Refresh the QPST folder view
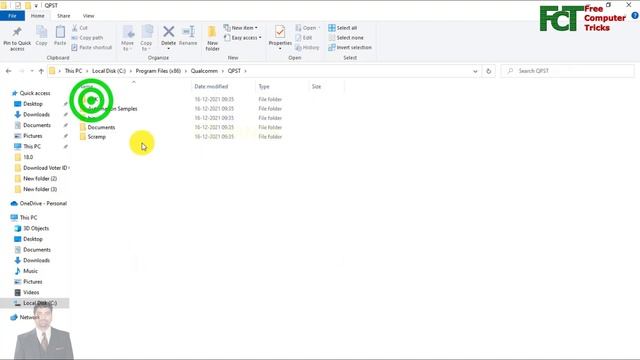This screenshot has height=360, width=640. coord(489,71)
